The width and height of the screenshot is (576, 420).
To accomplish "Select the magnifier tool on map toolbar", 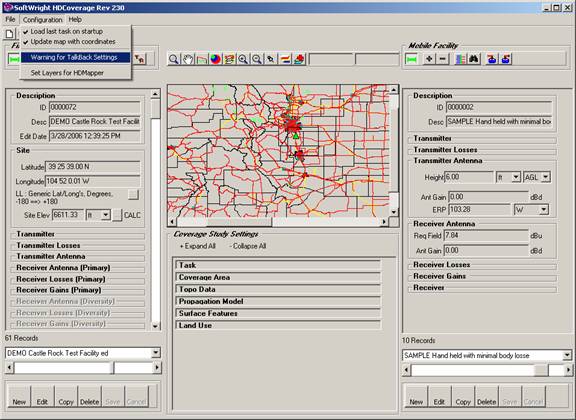I will pos(174,59).
